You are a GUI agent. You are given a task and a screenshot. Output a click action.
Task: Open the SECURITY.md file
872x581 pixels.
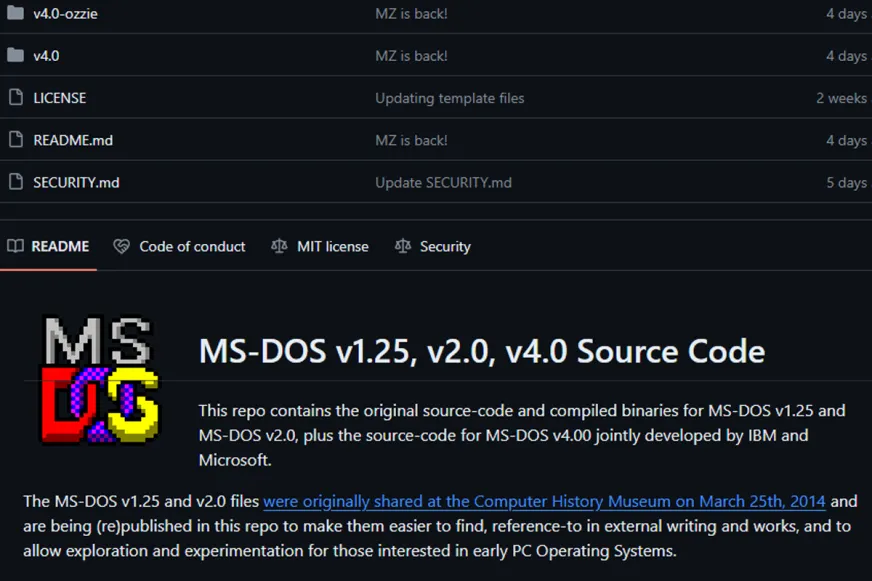click(x=76, y=182)
